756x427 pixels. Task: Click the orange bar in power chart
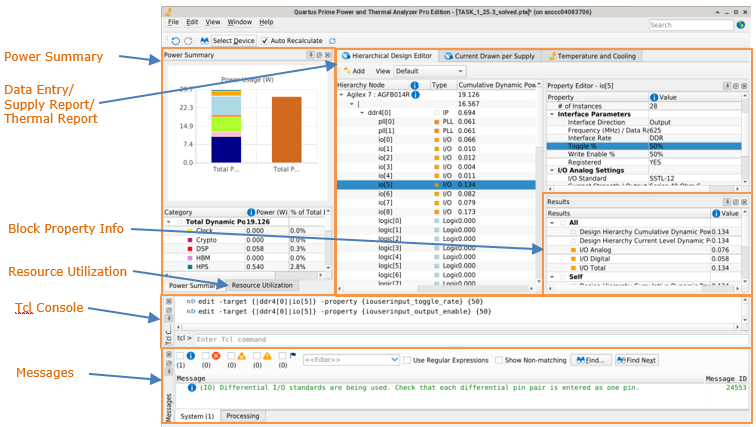coord(286,129)
